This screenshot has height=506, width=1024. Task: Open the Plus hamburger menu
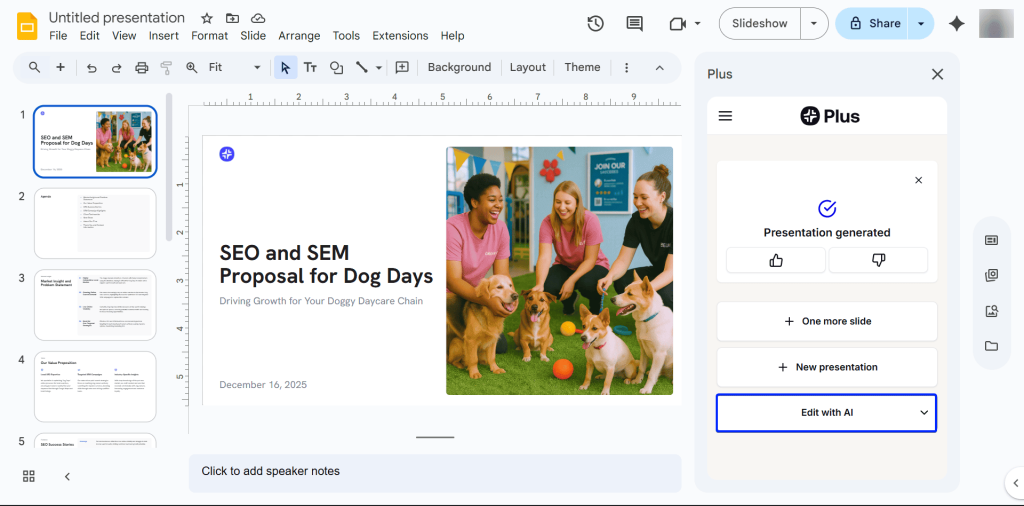[726, 116]
